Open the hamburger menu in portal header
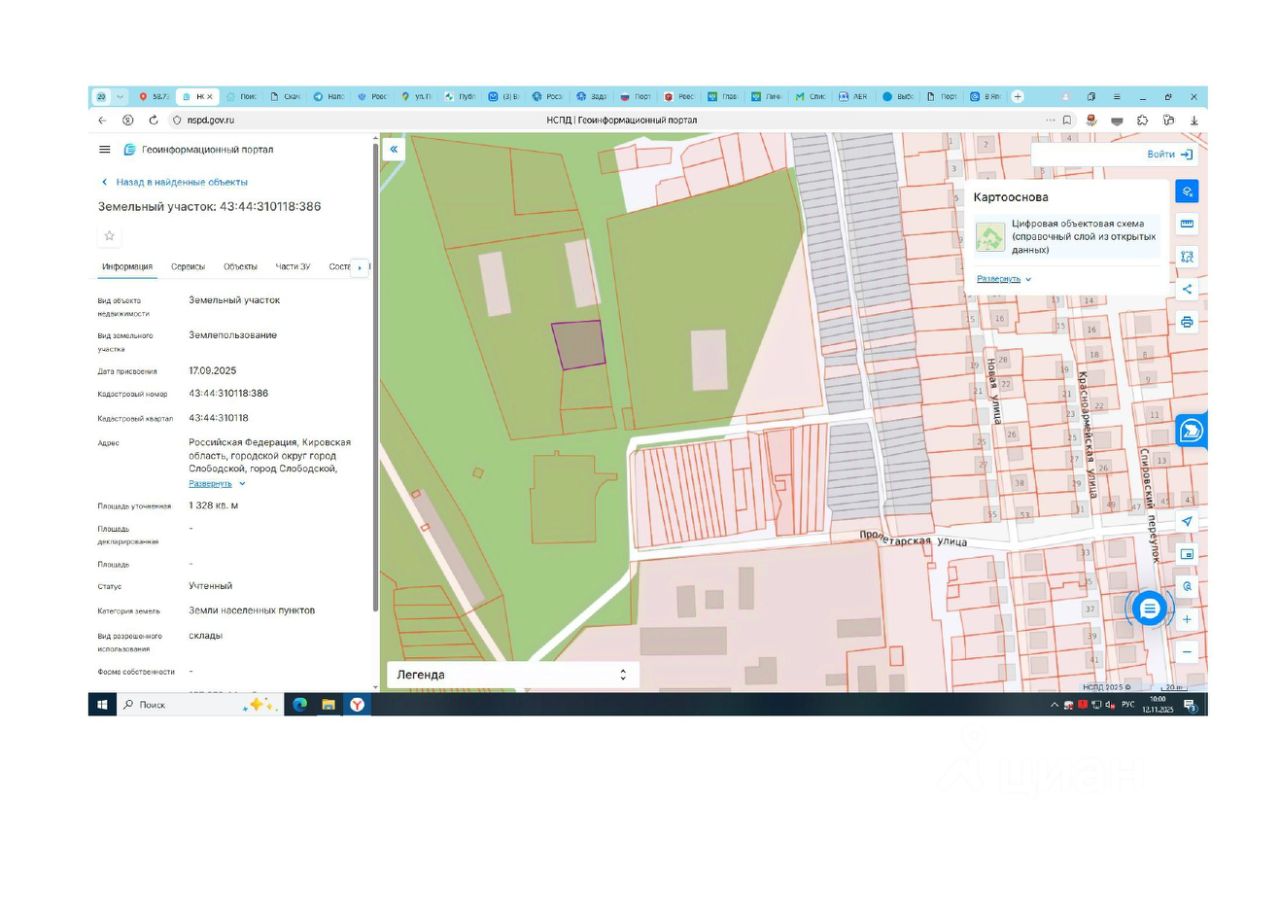This screenshot has width=1280, height=905. click(104, 150)
